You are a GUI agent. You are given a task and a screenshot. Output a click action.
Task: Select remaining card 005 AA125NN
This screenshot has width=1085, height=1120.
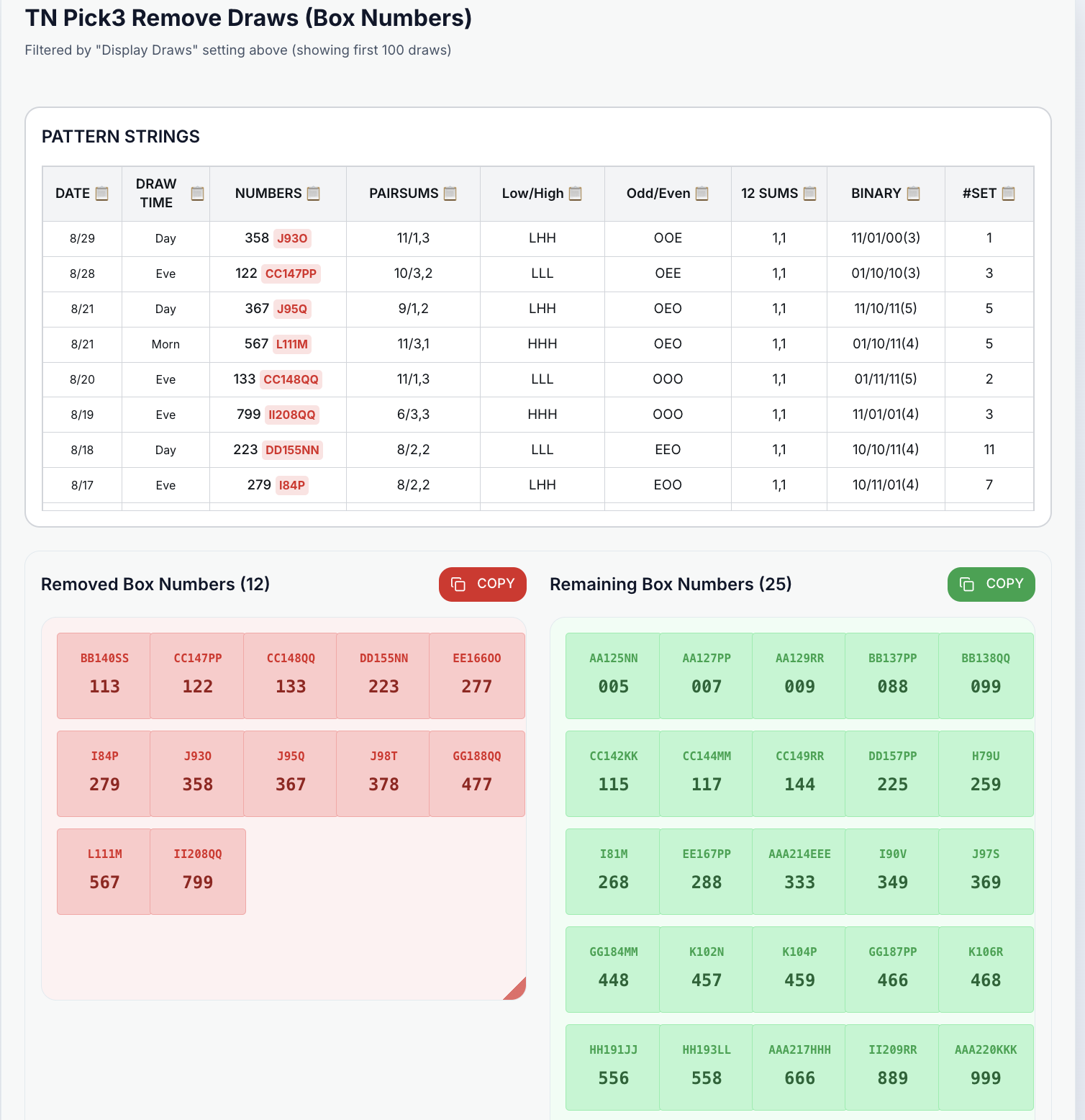pyautogui.click(x=613, y=676)
